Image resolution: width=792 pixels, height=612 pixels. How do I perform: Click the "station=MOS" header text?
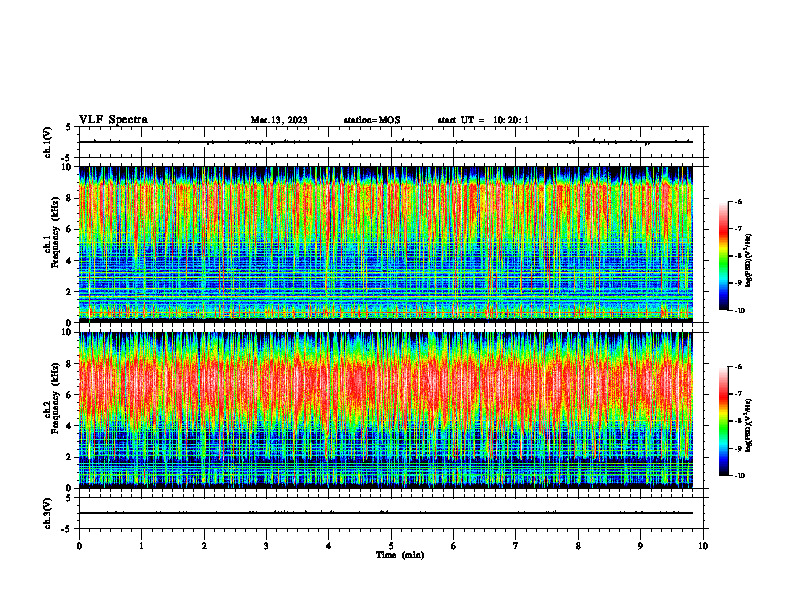click(x=372, y=120)
